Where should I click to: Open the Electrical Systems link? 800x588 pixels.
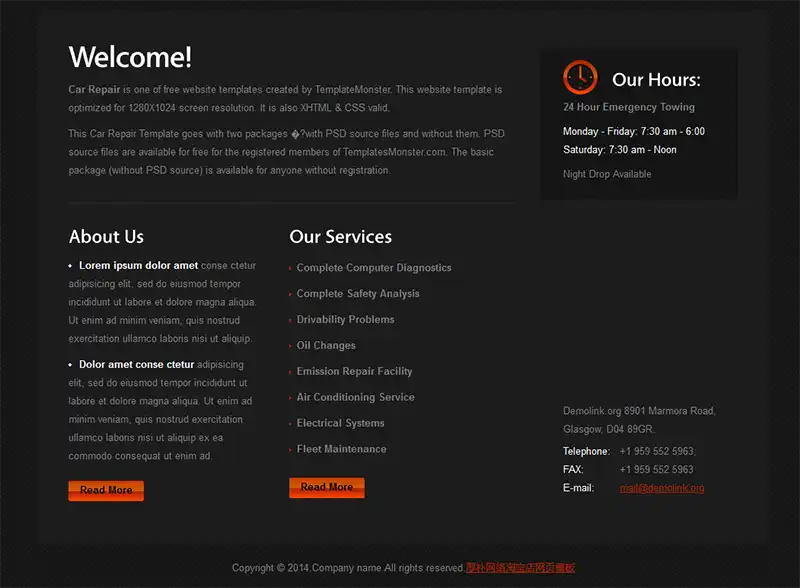[x=340, y=424]
